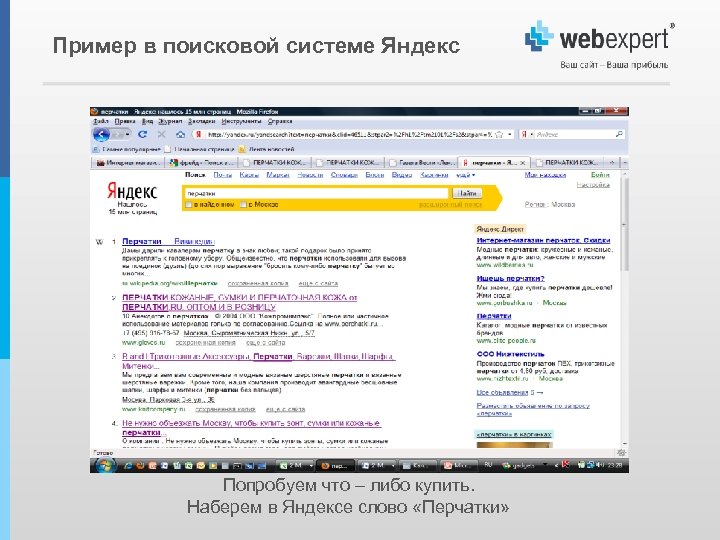Click the status bar icon at the bottom right
Screen dimensions: 720x540
pos(621,453)
